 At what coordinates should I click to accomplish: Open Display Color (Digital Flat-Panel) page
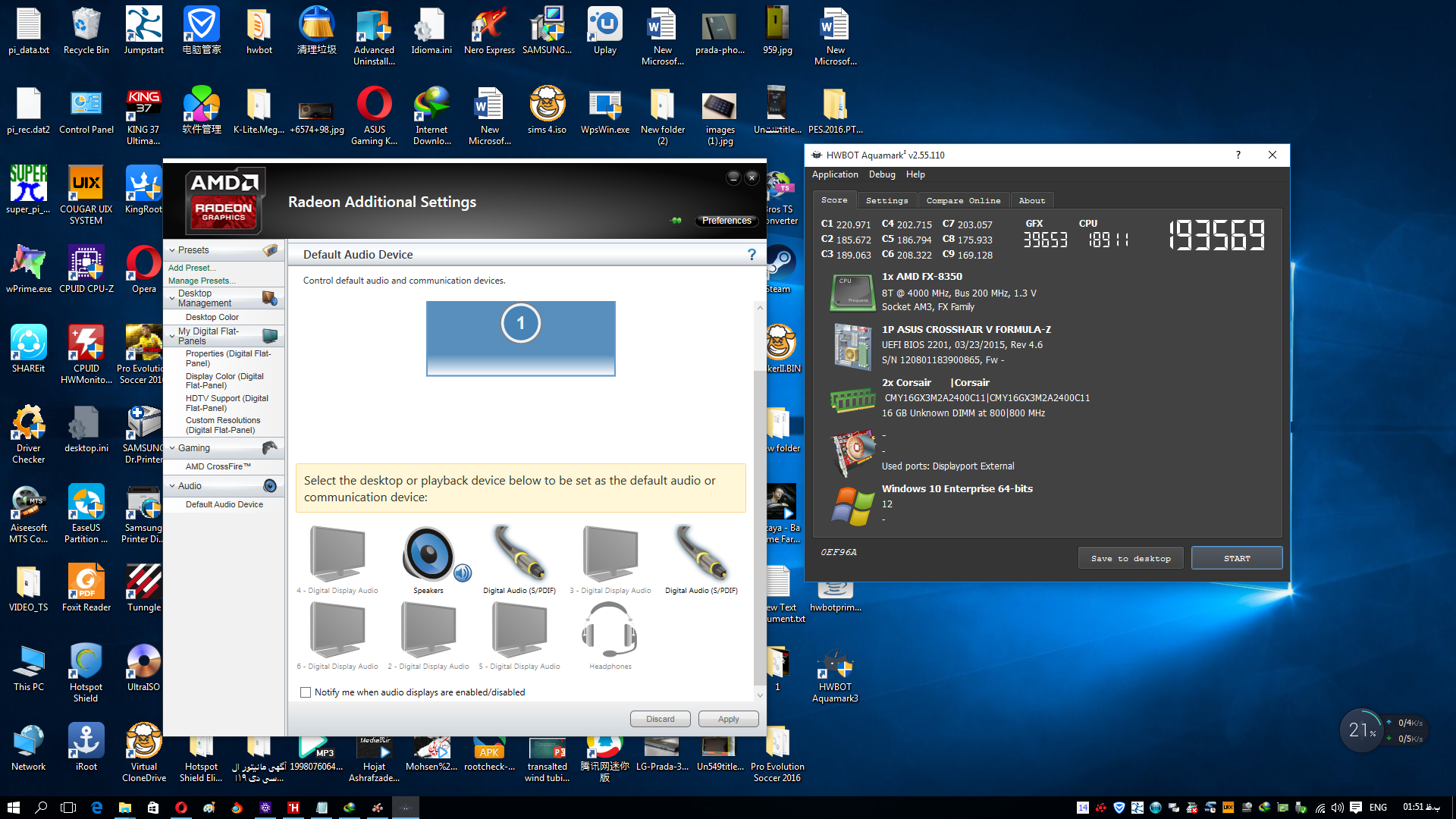tap(224, 381)
